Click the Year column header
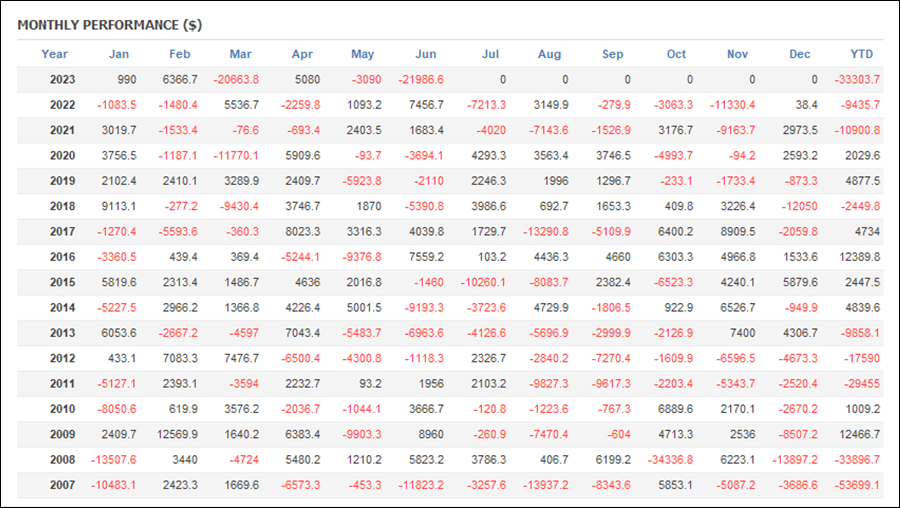This screenshot has height=508, width=900. [x=55, y=54]
